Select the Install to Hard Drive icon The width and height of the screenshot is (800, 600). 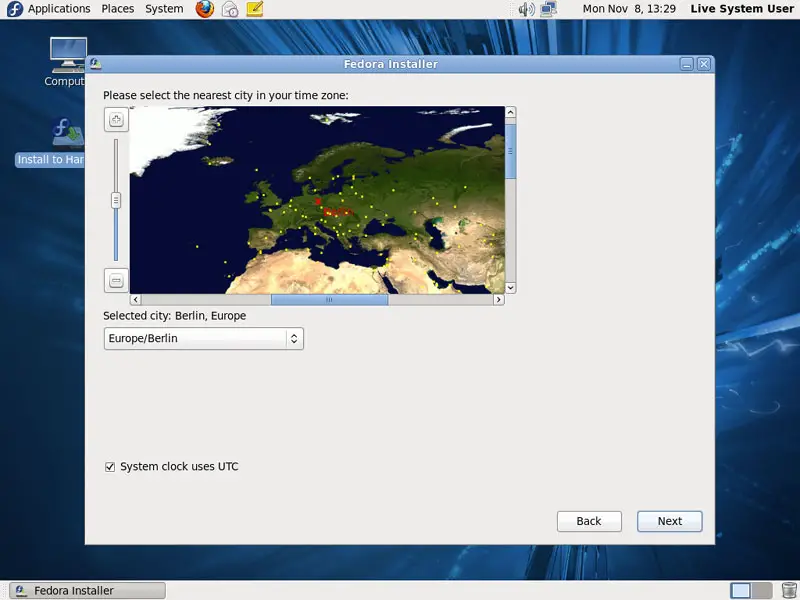(x=51, y=142)
